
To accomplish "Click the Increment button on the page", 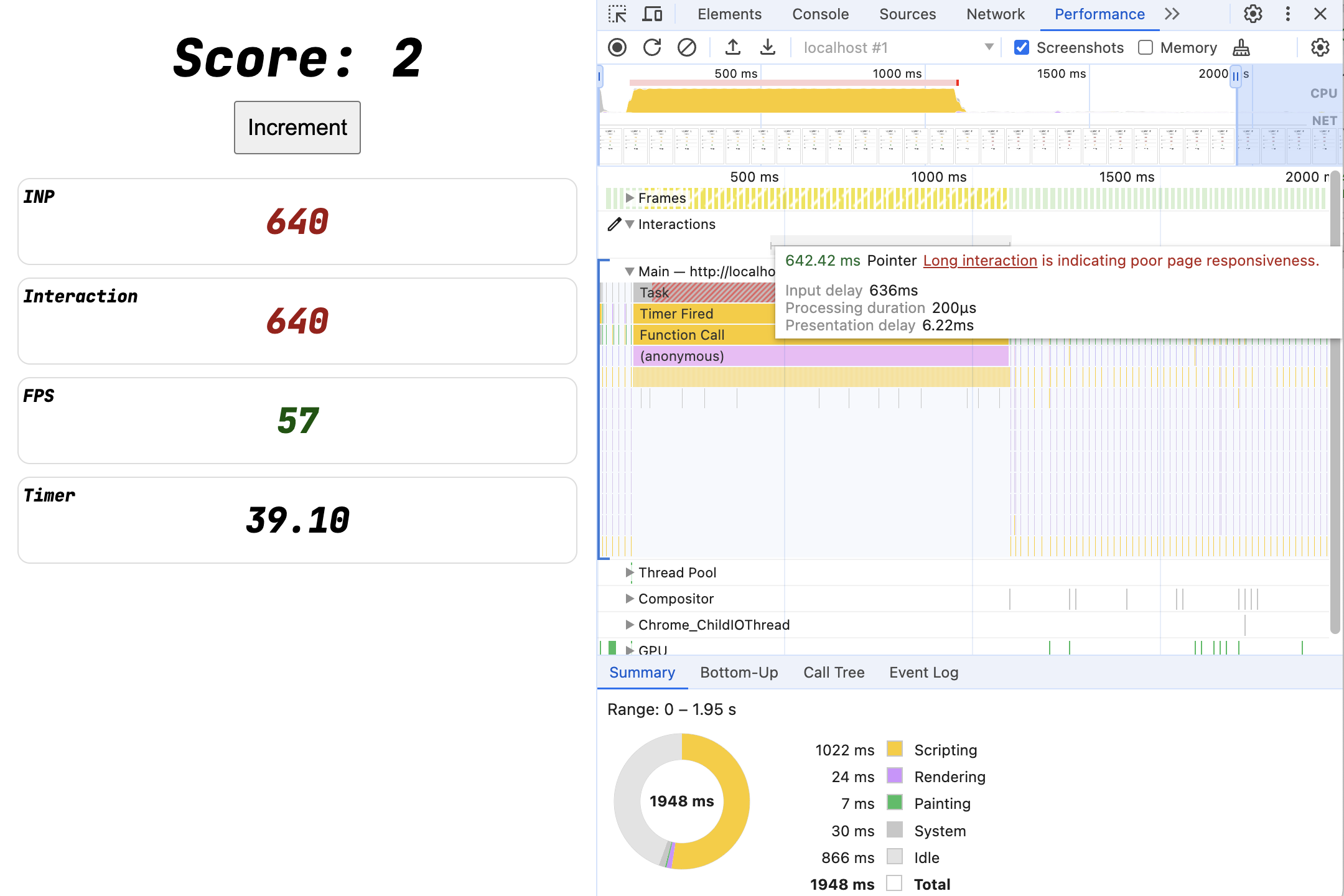I will click(297, 126).
